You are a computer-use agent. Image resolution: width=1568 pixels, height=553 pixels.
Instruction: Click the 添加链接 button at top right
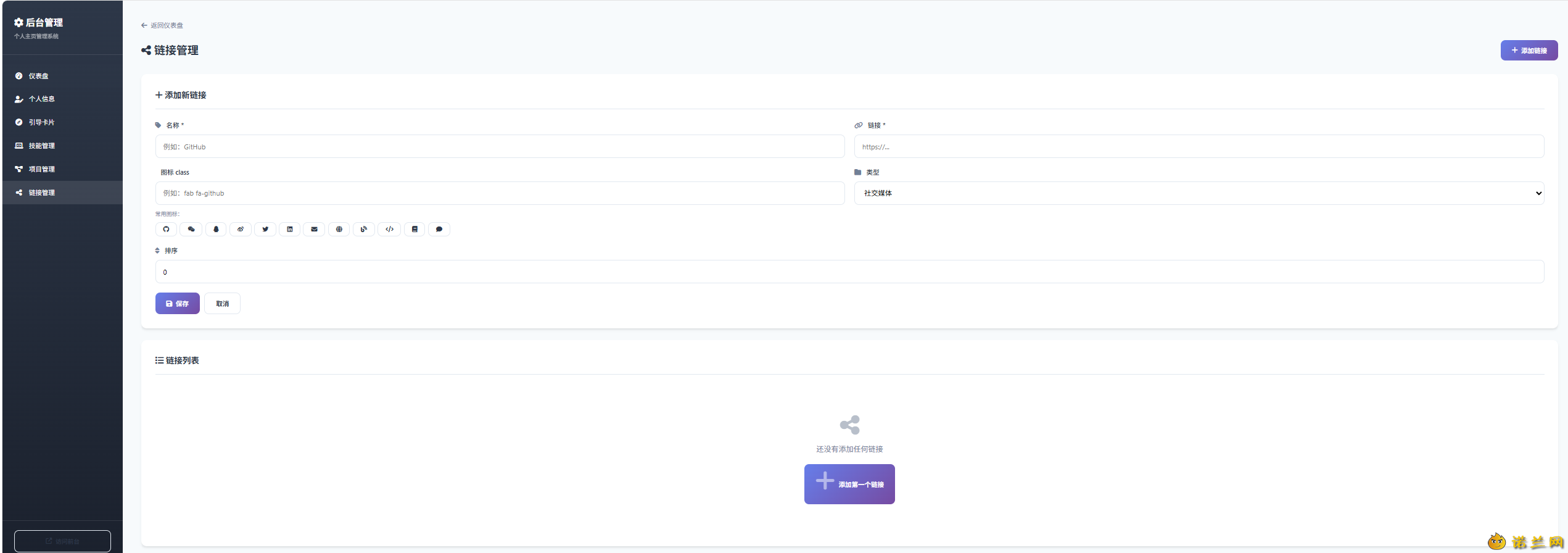point(1529,51)
